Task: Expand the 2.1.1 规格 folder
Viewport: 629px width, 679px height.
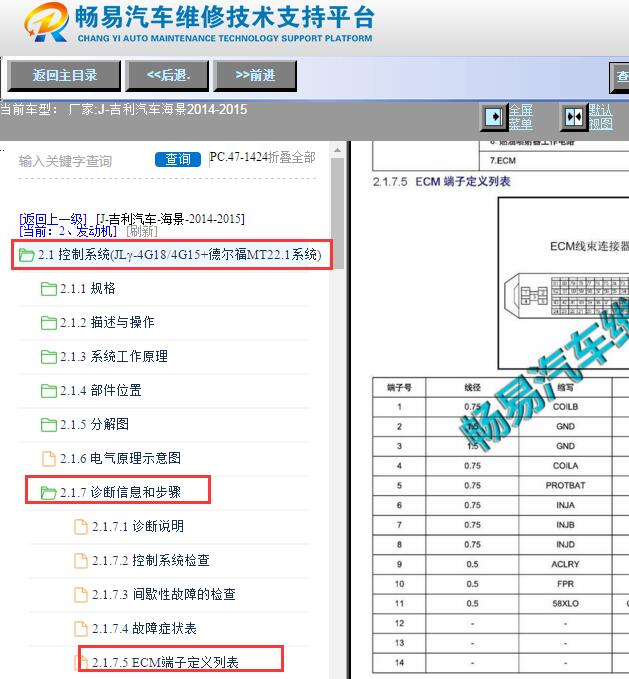Action: 87,288
